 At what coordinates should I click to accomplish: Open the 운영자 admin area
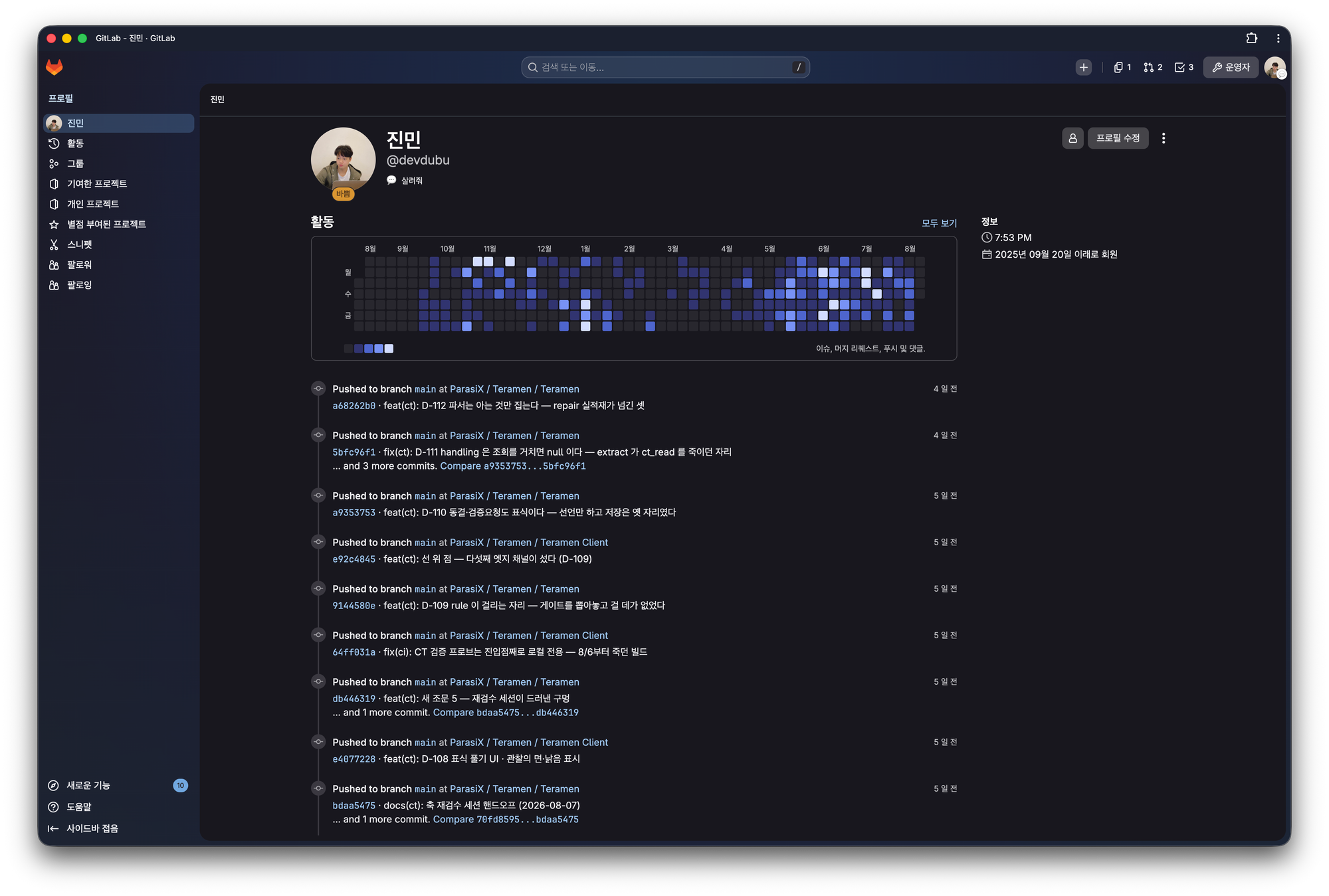click(1231, 67)
